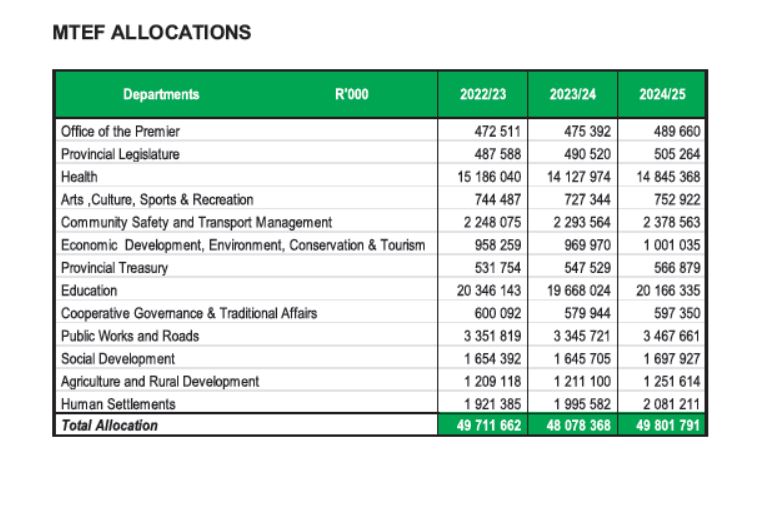Select Social Development value 1 645 705
The image size is (768, 507).
[582, 359]
